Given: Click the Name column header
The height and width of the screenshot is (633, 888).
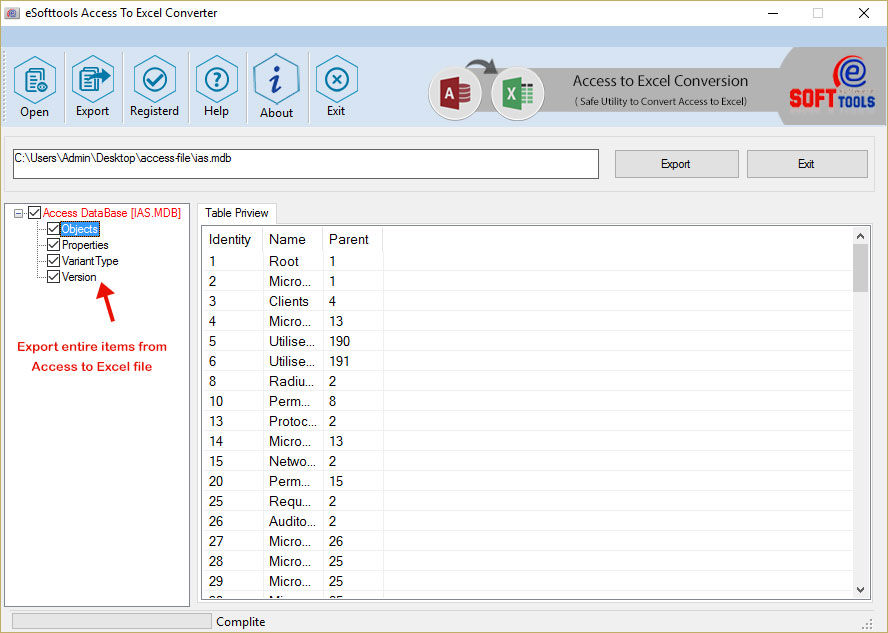Looking at the screenshot, I should click(x=293, y=239).
